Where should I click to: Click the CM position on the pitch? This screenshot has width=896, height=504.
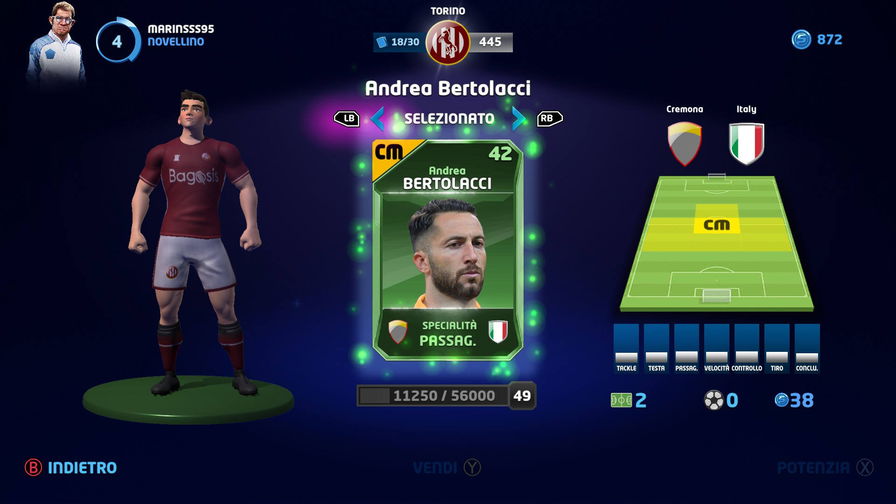coord(717,225)
